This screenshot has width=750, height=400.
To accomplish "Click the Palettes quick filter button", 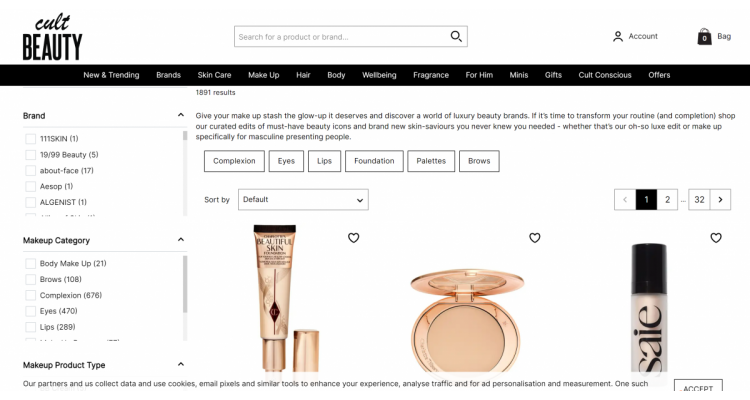I will tap(431, 161).
